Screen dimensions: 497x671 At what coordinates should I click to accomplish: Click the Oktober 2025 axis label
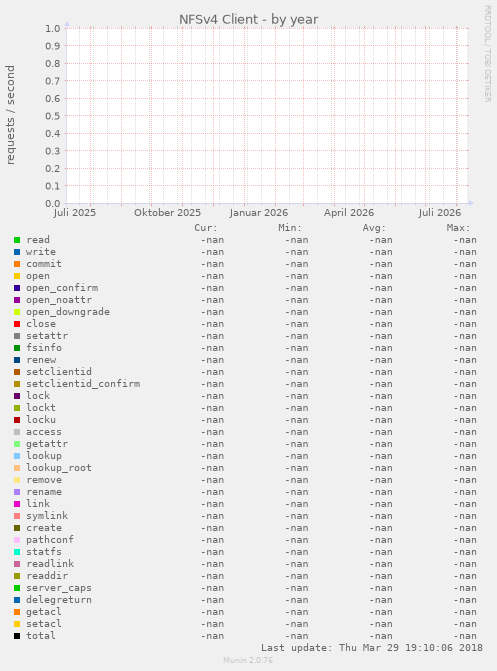[167, 213]
